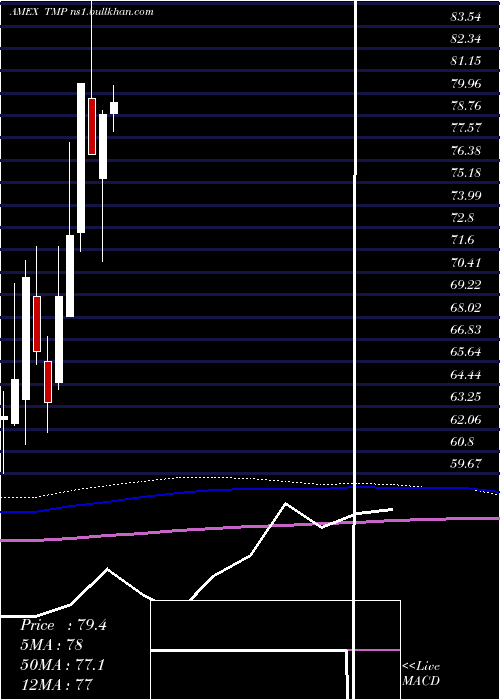Click the 65.64 price axis label
This screenshot has width=500, height=700.
[x=466, y=353]
